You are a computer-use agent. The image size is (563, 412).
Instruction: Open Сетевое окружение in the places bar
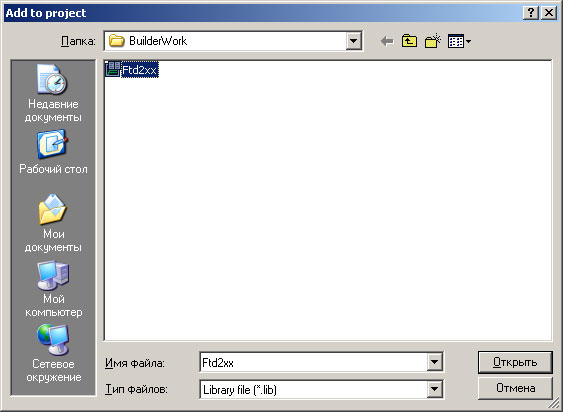coord(53,353)
